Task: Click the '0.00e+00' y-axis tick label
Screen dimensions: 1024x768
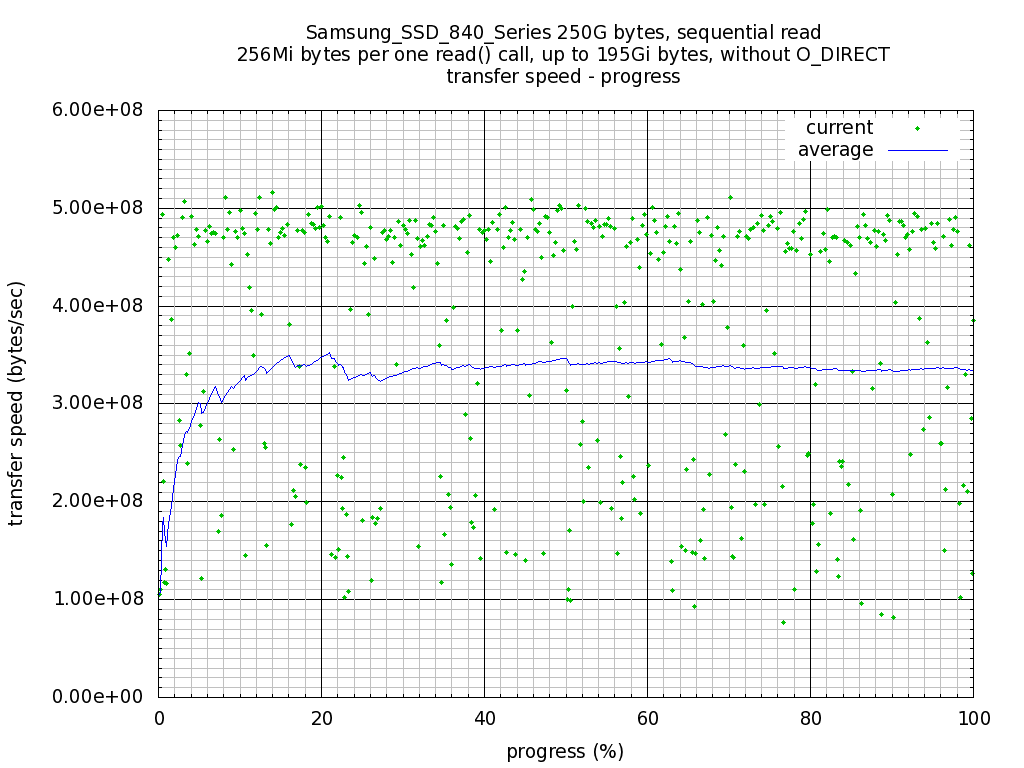Action: click(97, 697)
